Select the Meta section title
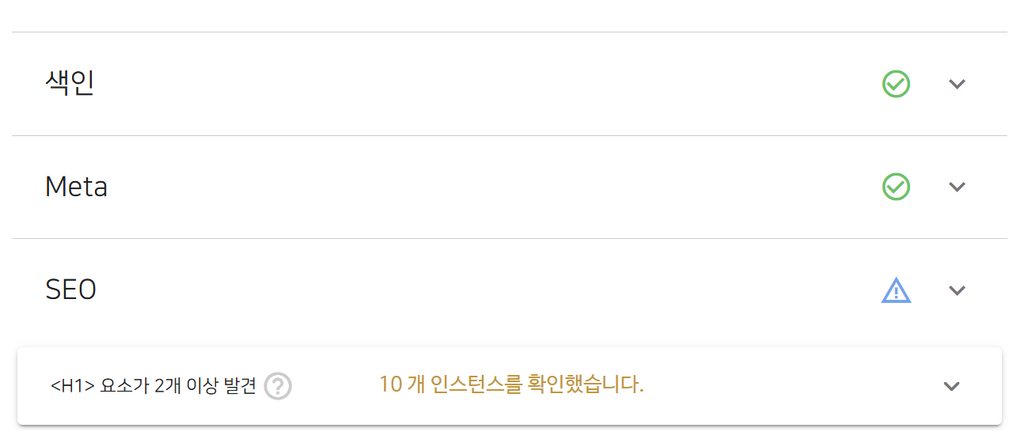 [x=76, y=188]
